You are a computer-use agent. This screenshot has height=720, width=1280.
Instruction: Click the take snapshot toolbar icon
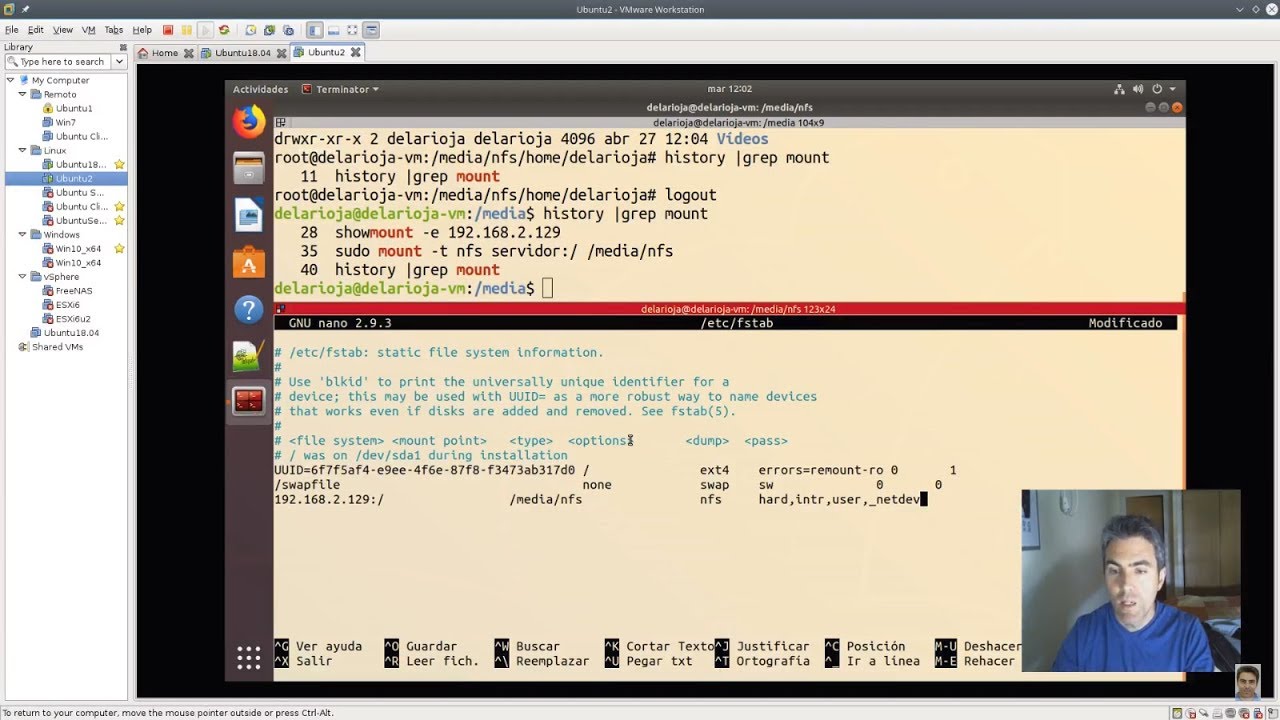coord(251,30)
